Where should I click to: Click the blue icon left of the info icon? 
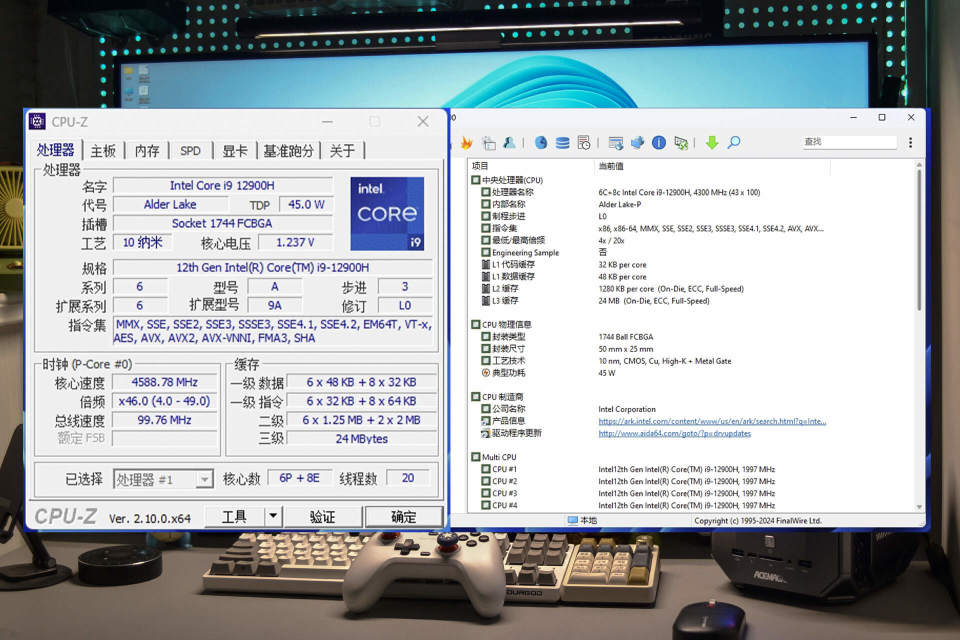coord(637,143)
